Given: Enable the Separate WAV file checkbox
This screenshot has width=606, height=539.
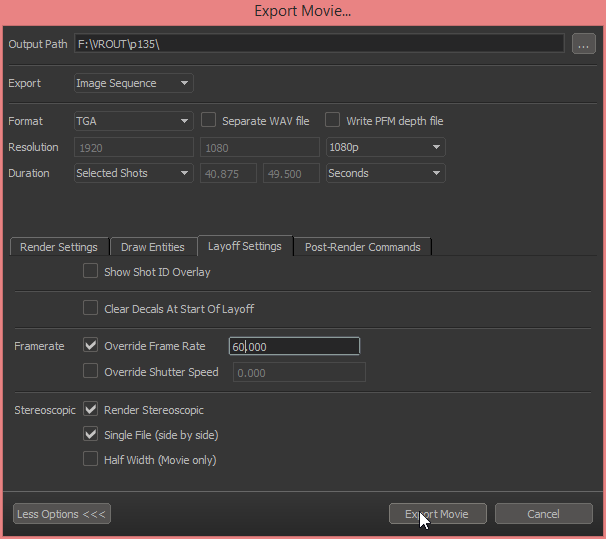Looking at the screenshot, I should (209, 120).
